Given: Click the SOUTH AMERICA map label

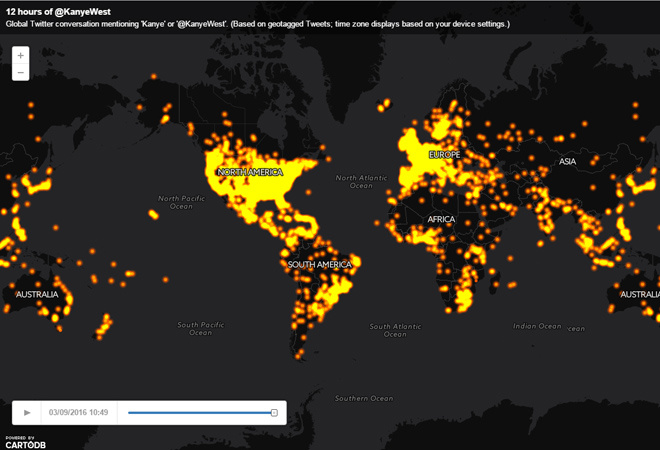Looking at the screenshot, I should tap(319, 264).
